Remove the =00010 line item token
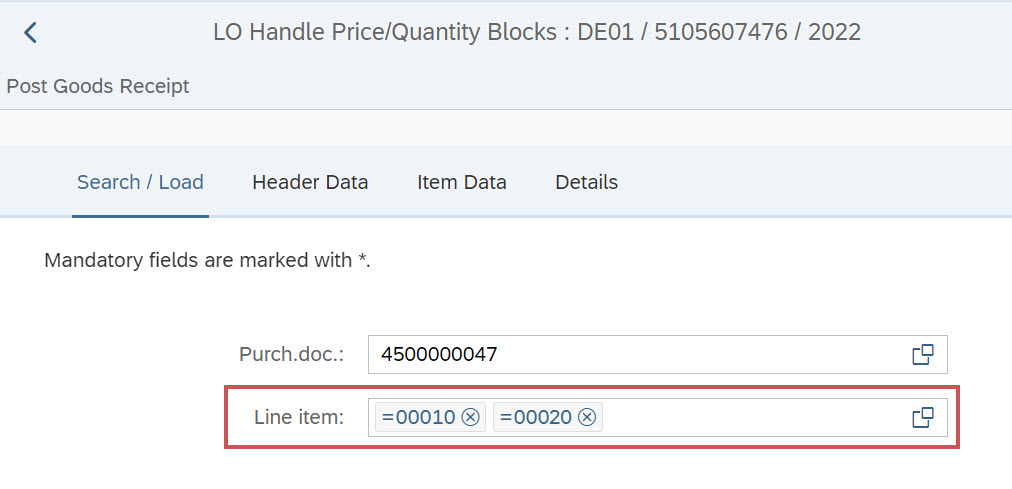1012x489 pixels. [471, 418]
